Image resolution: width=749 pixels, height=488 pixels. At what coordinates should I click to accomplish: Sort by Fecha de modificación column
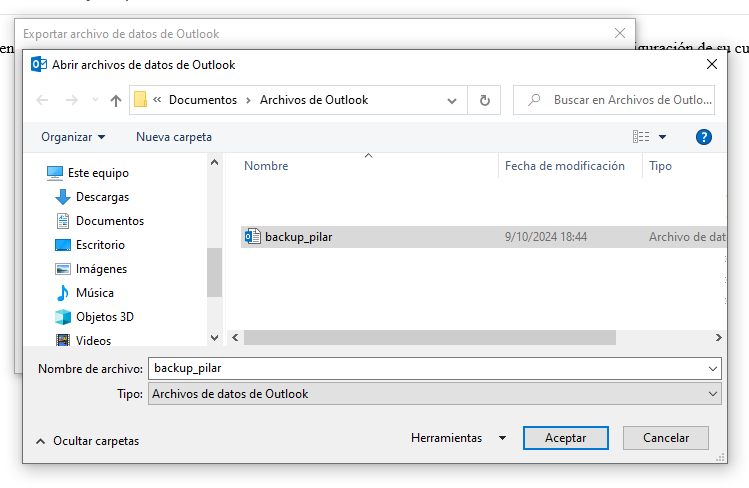coord(565,166)
